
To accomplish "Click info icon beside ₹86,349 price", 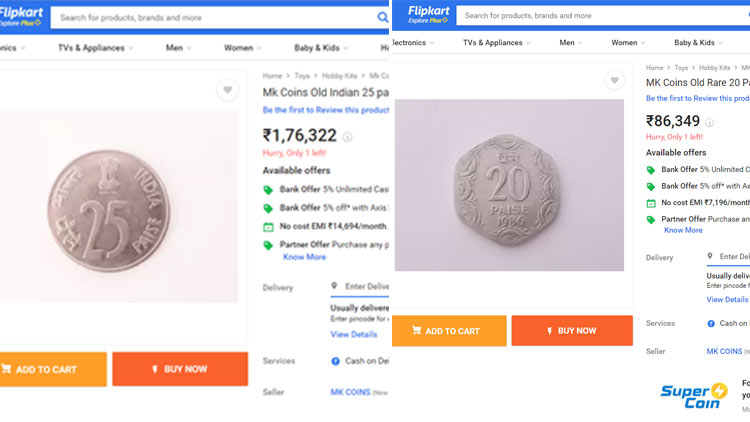I will [710, 122].
